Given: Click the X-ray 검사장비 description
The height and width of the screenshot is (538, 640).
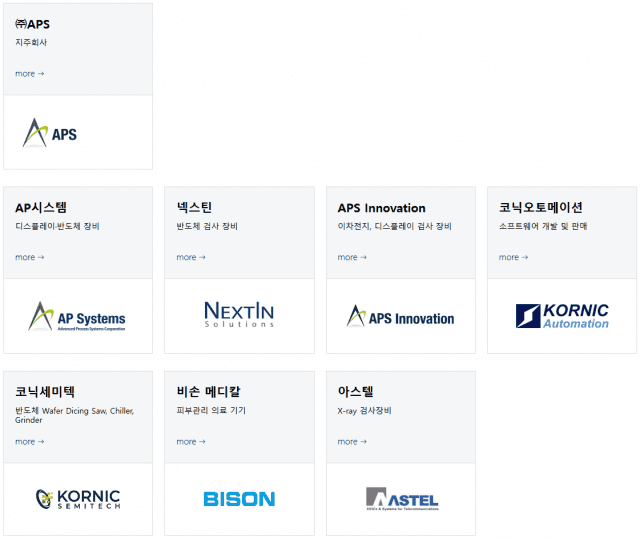Looking at the screenshot, I should (364, 411).
